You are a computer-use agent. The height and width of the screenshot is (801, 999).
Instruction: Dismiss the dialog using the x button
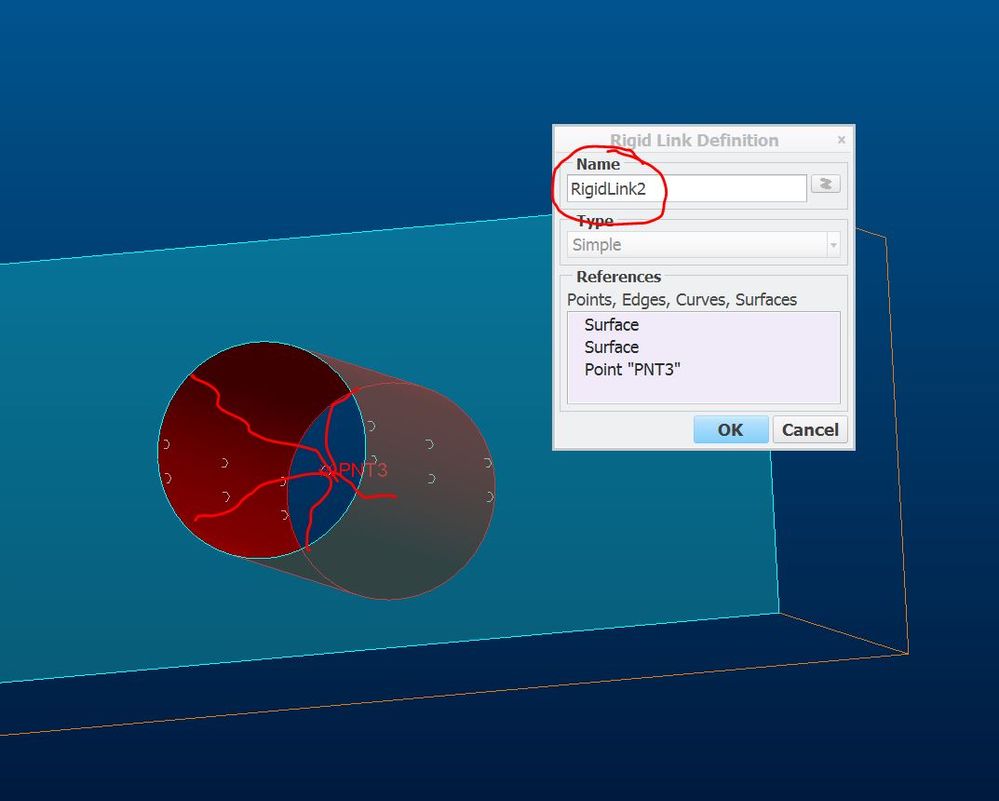841,139
